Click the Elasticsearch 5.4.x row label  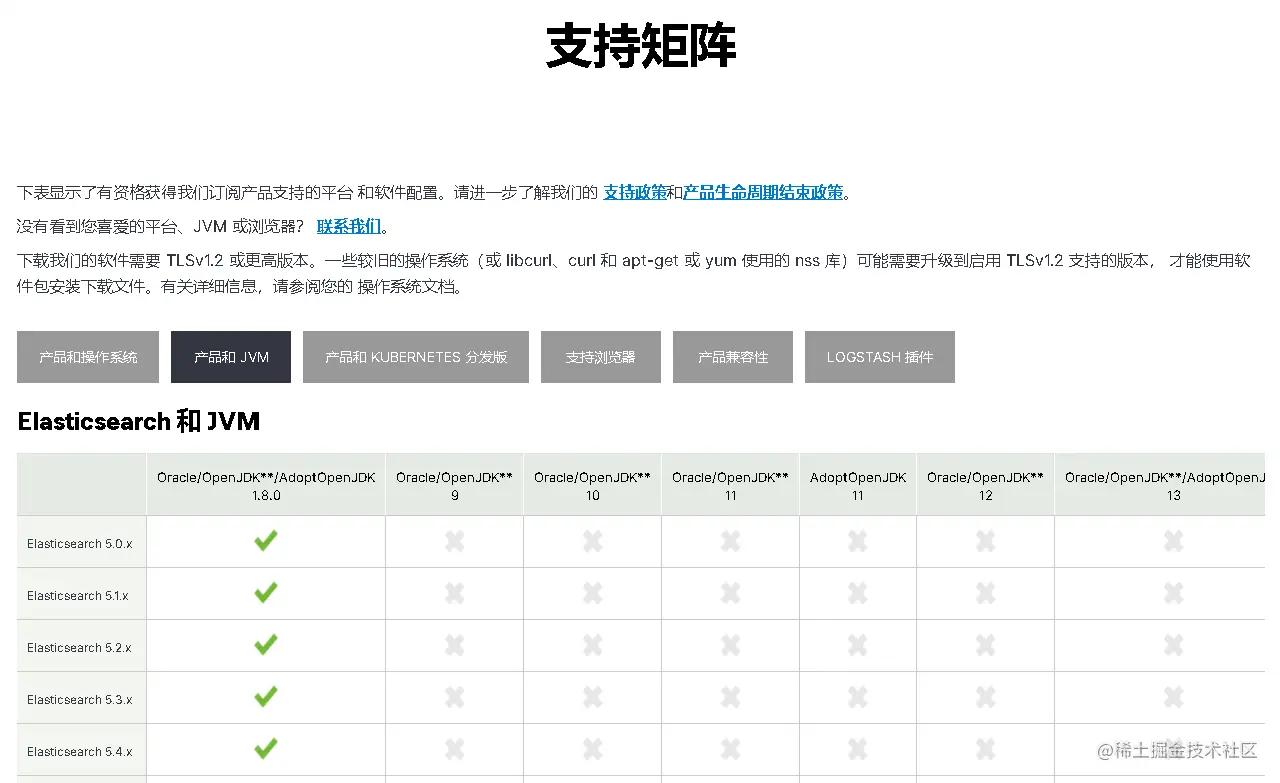coord(80,752)
